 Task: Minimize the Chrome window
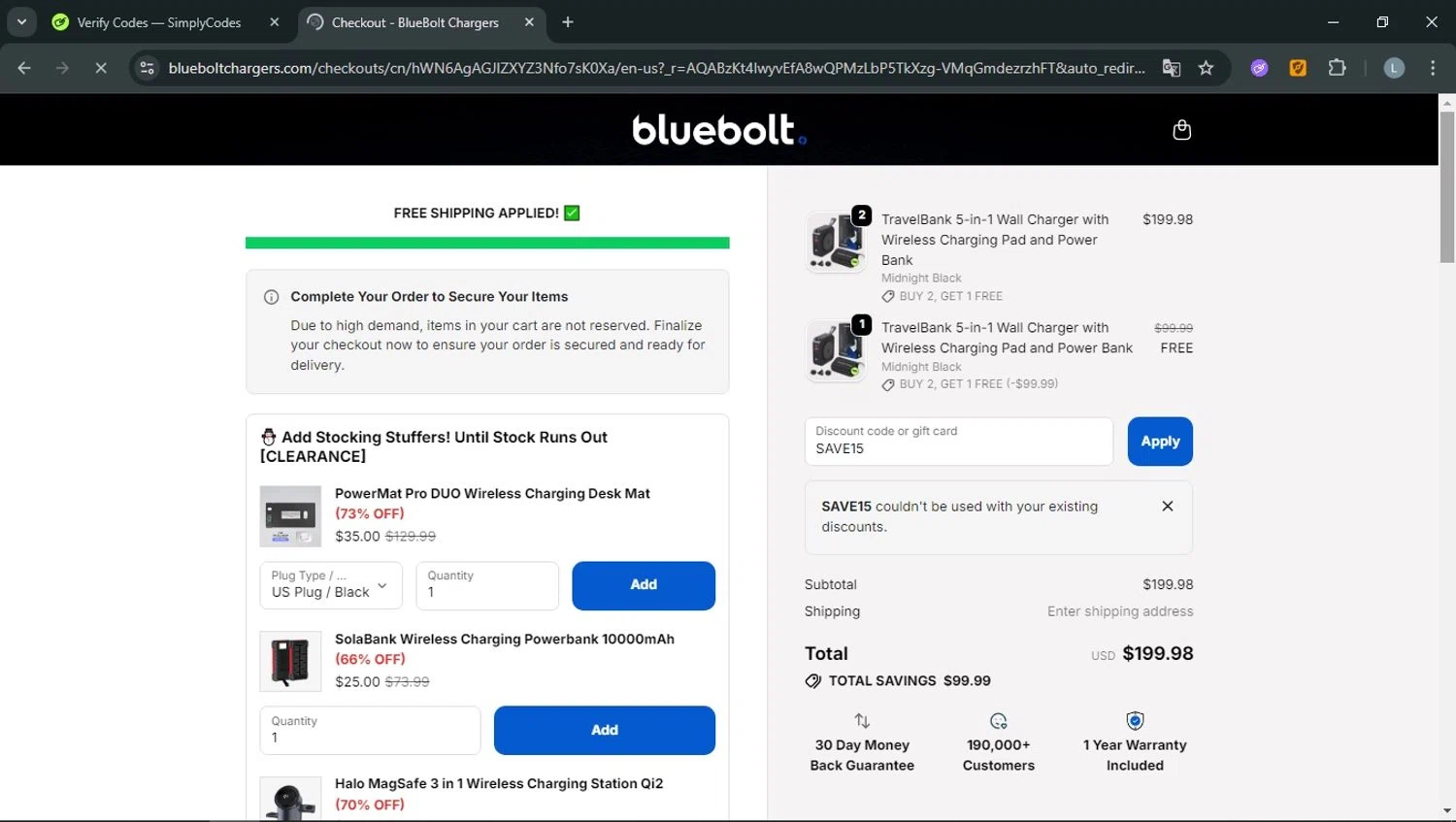(1333, 22)
